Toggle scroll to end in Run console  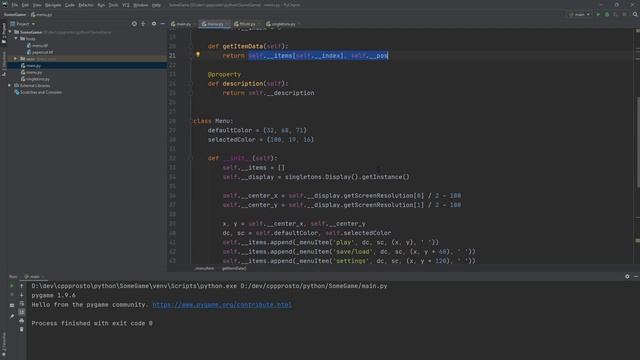pos(22,312)
